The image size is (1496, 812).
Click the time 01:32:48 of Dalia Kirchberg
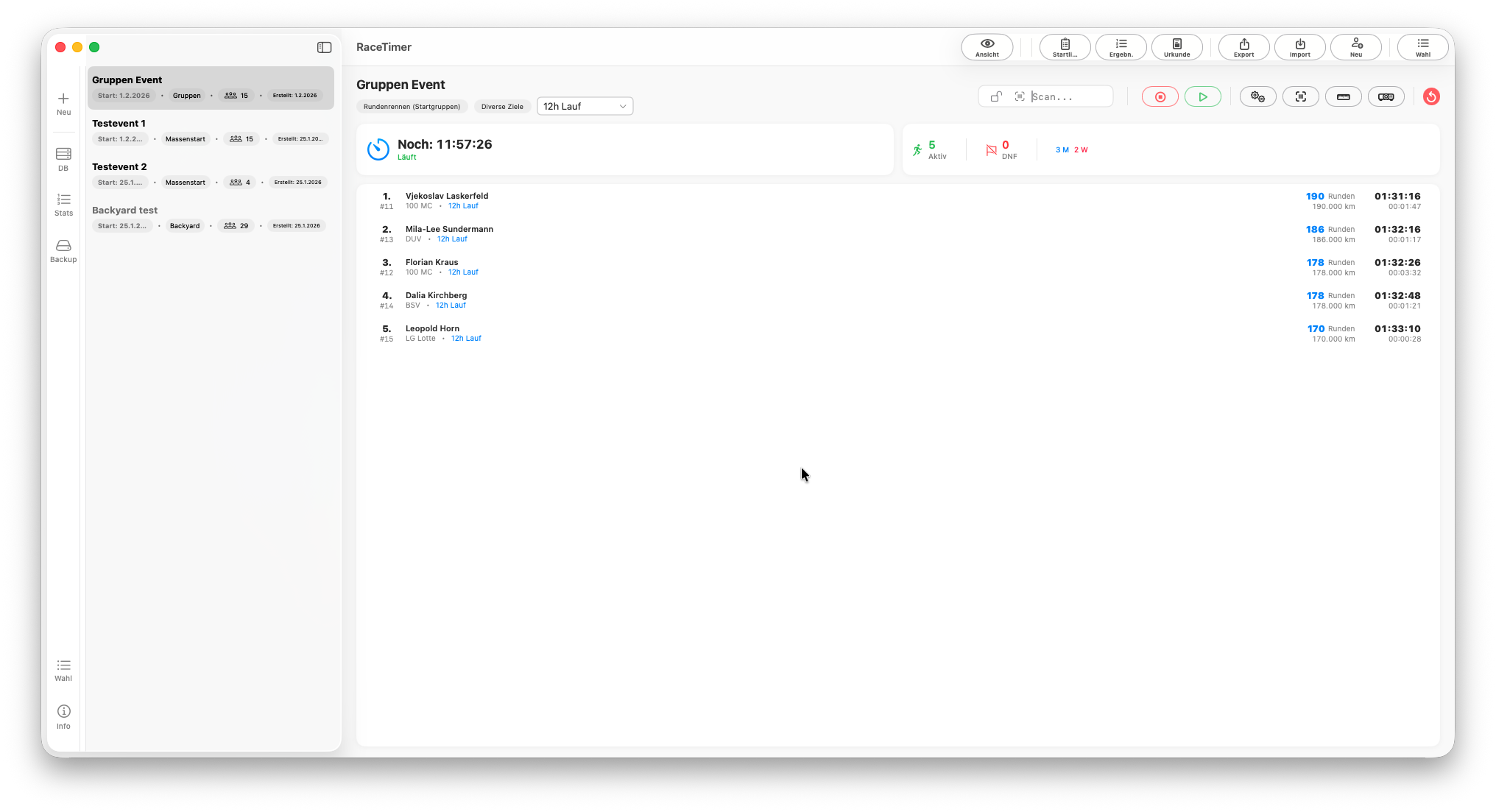point(1397,296)
